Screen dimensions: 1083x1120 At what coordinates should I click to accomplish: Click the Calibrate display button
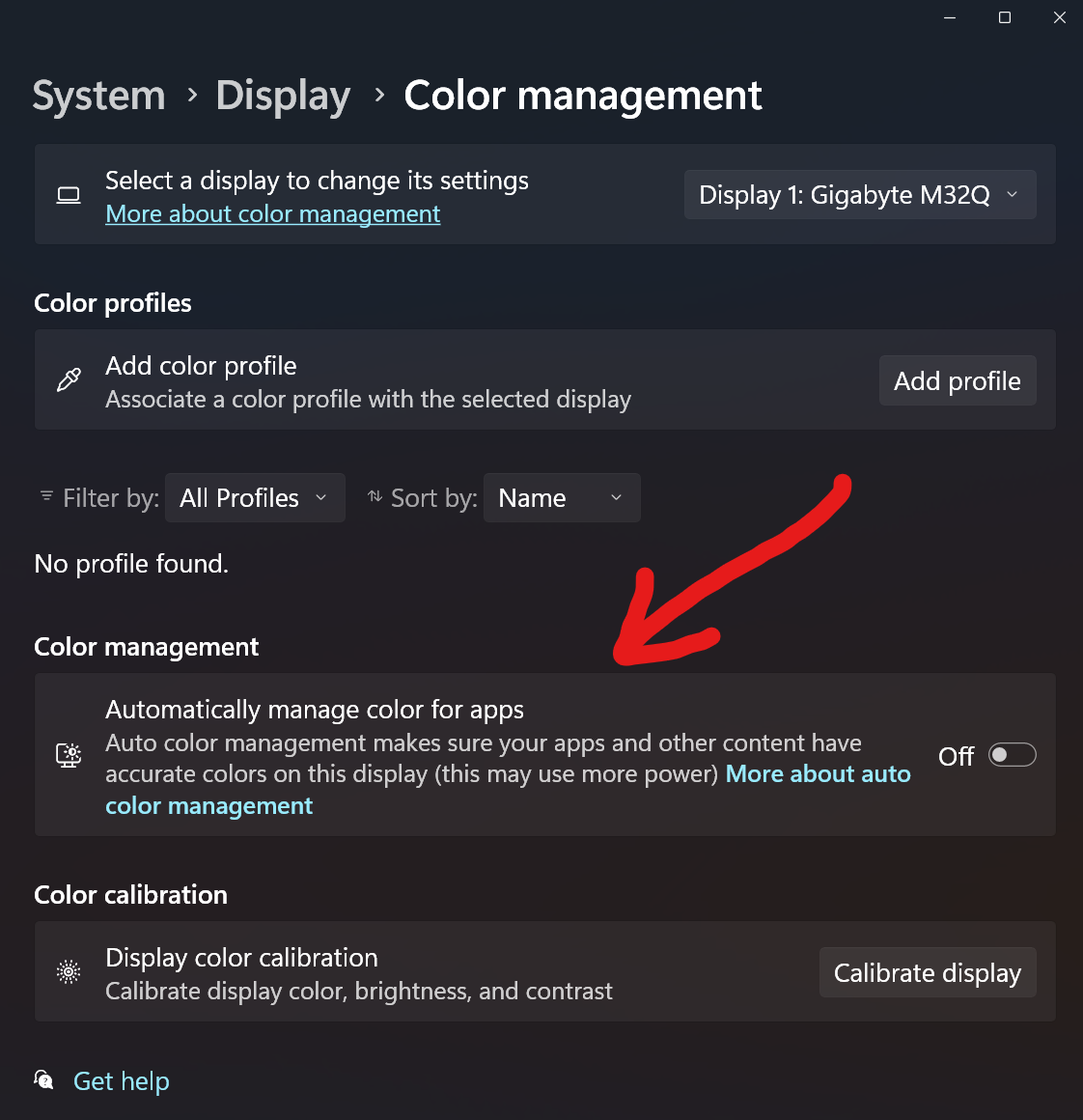tap(928, 972)
